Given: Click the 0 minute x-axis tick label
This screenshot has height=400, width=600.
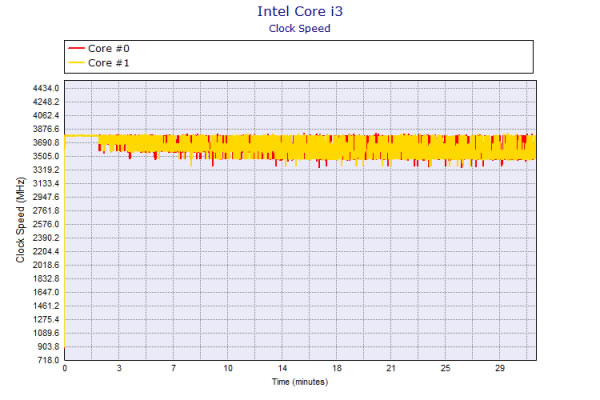Looking at the screenshot, I should point(65,368).
